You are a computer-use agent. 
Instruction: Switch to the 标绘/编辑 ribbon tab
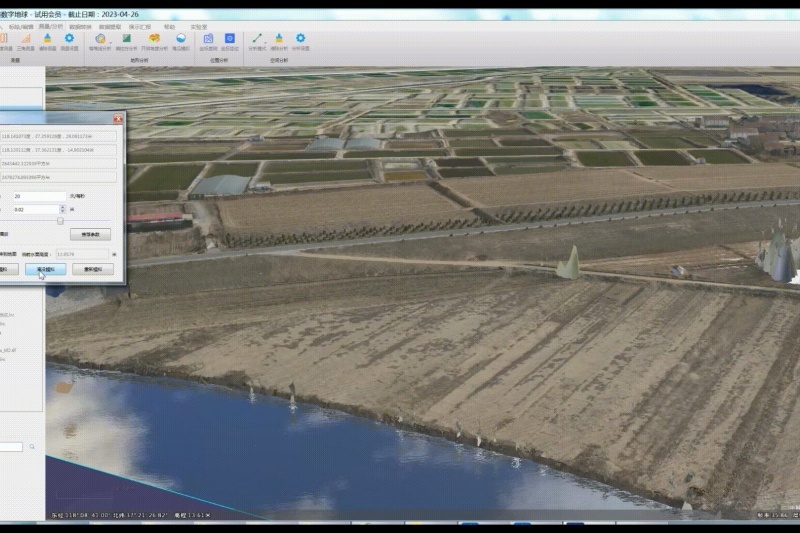click(x=21, y=27)
